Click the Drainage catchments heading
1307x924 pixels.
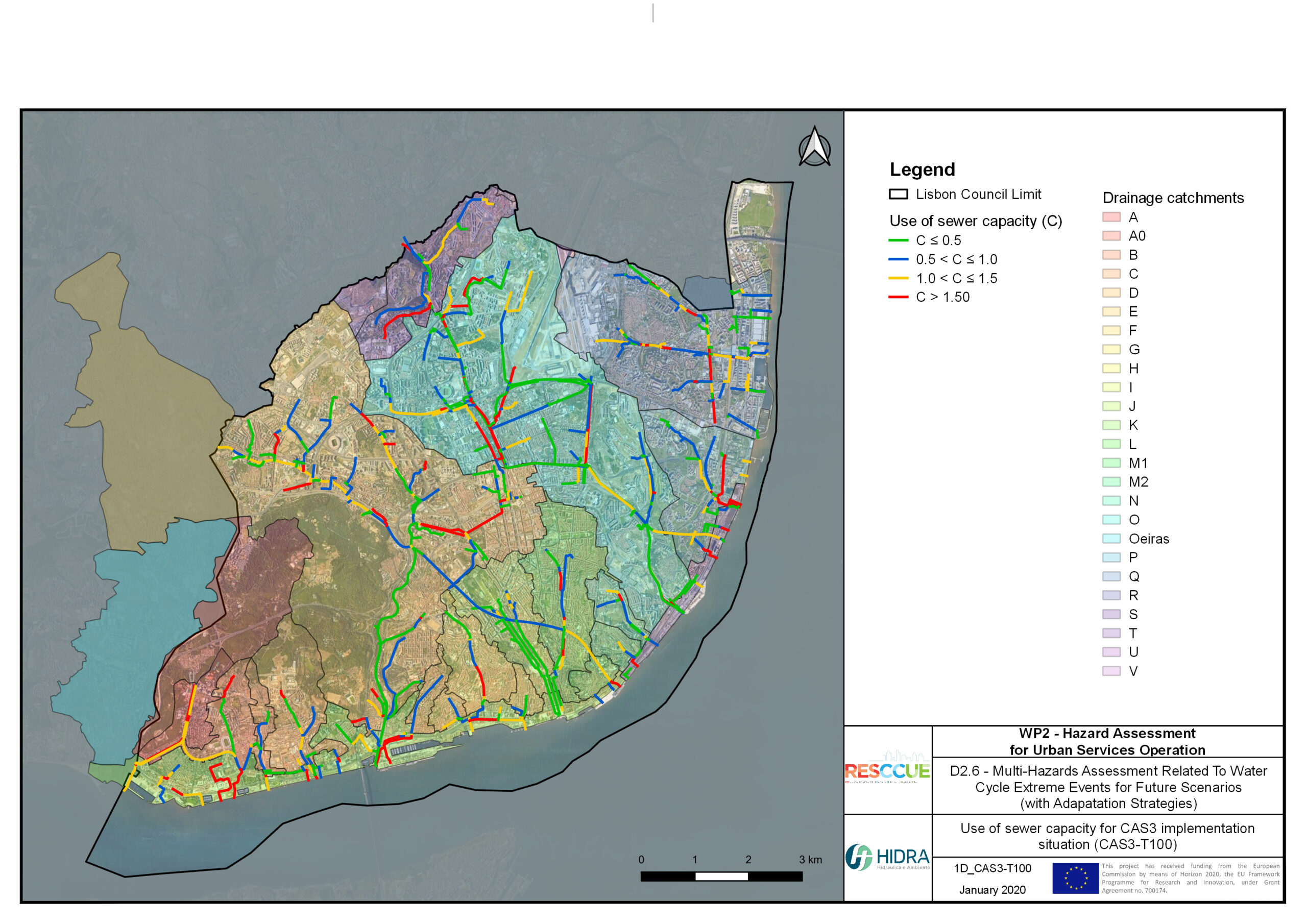tap(1173, 198)
